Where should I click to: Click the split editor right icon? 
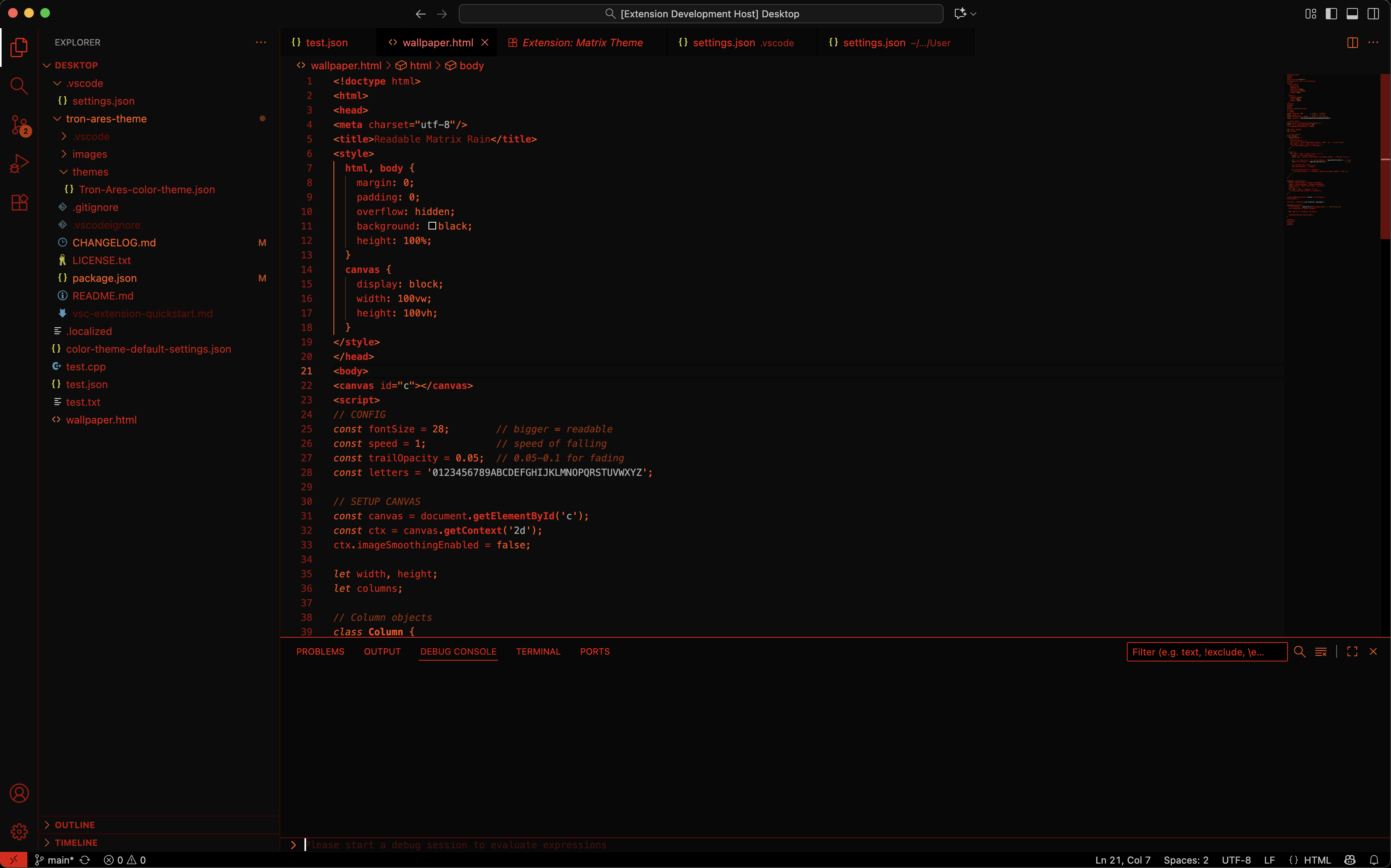1352,43
